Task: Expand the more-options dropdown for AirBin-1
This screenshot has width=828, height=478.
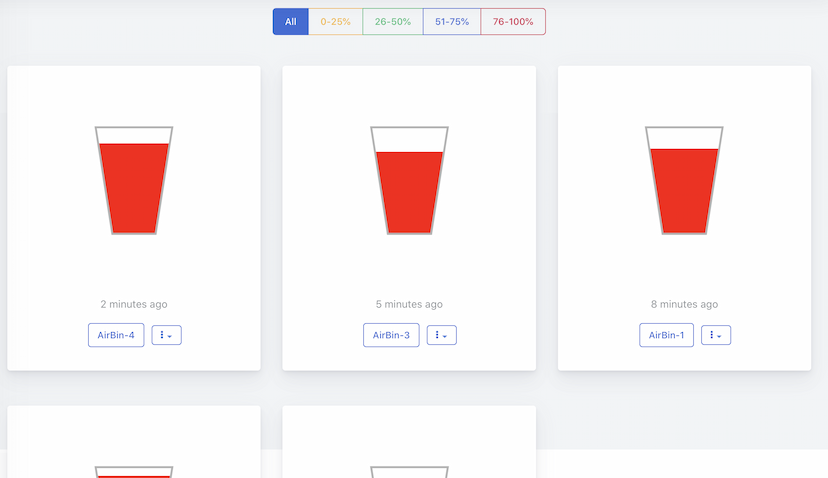Action: coord(716,335)
